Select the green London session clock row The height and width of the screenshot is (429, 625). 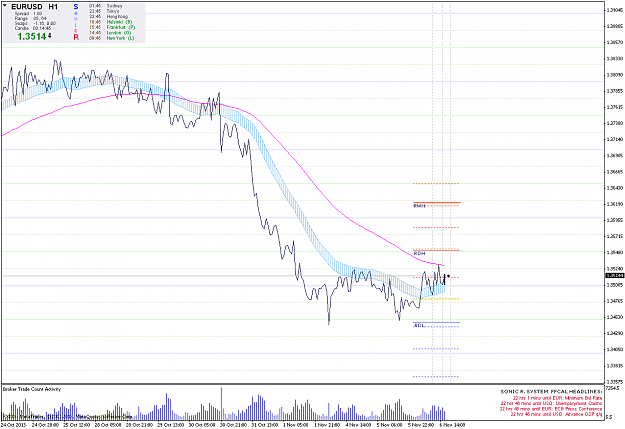click(x=110, y=33)
